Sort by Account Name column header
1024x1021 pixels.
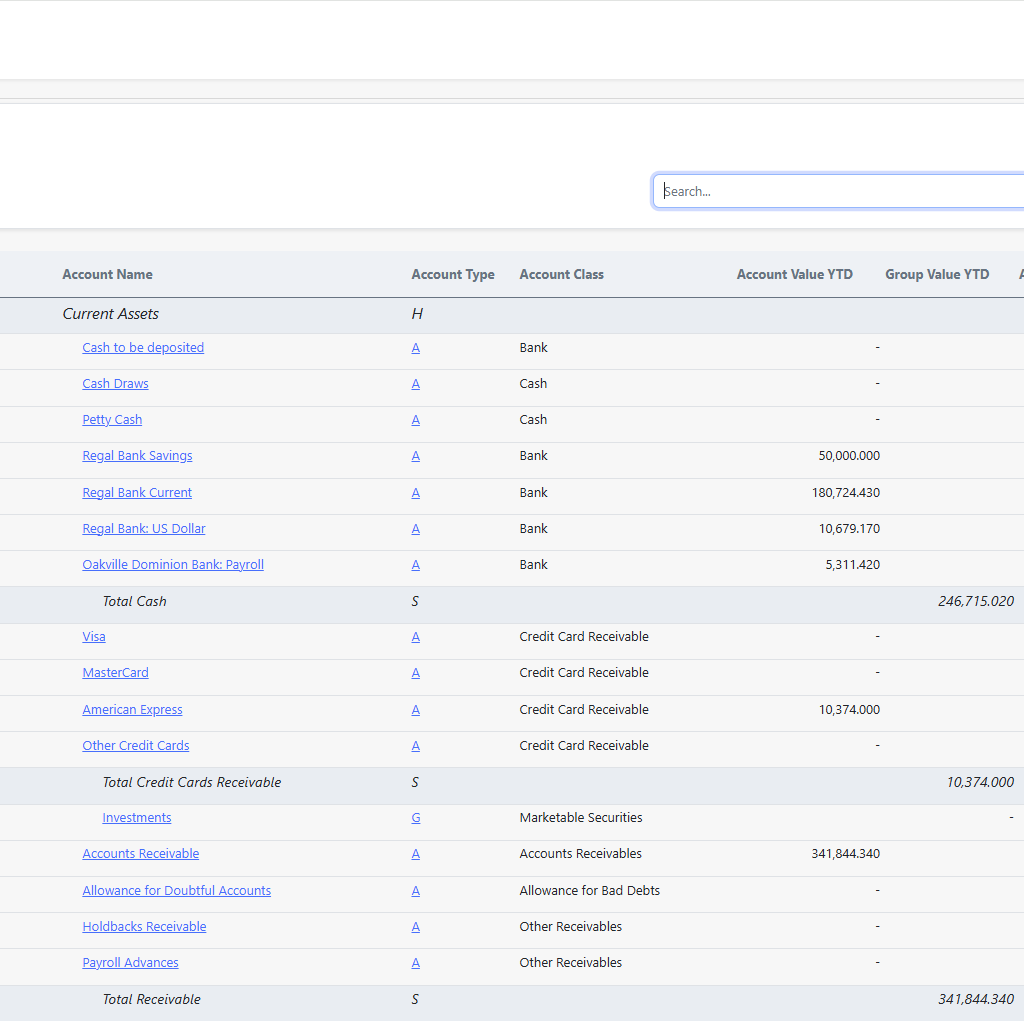click(107, 274)
